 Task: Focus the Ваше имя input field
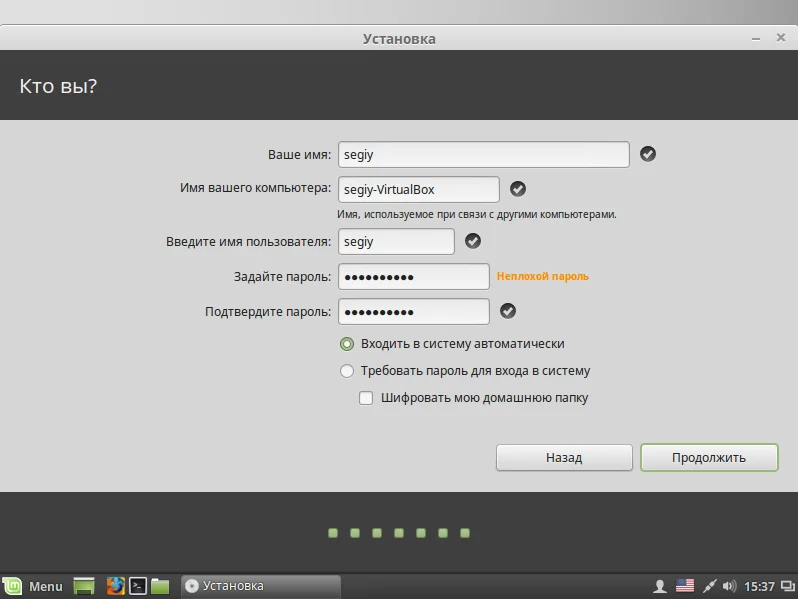[483, 155]
